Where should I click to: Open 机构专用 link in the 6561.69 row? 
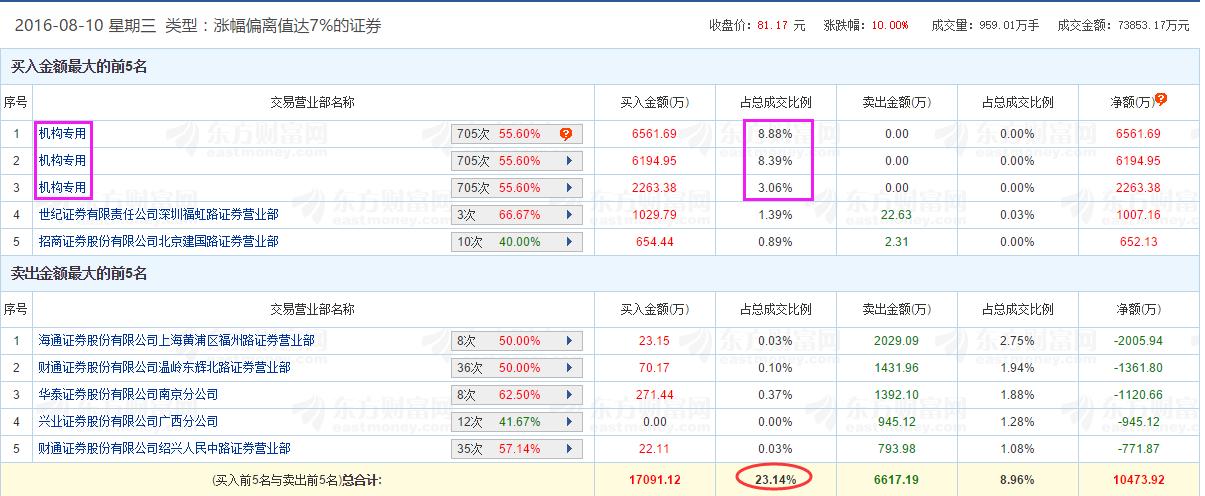click(x=62, y=133)
